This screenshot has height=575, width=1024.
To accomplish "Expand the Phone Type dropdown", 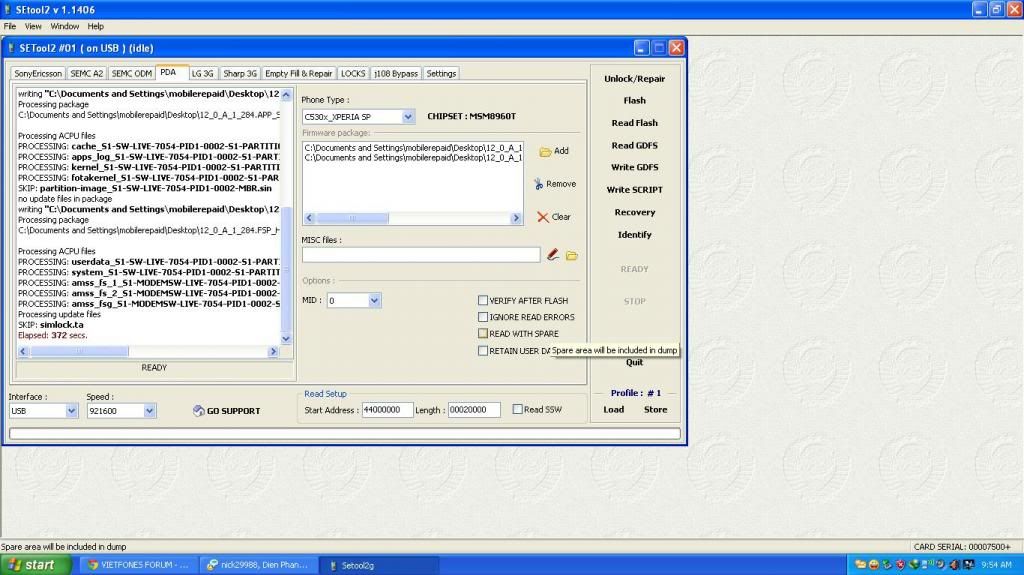I will click(408, 117).
